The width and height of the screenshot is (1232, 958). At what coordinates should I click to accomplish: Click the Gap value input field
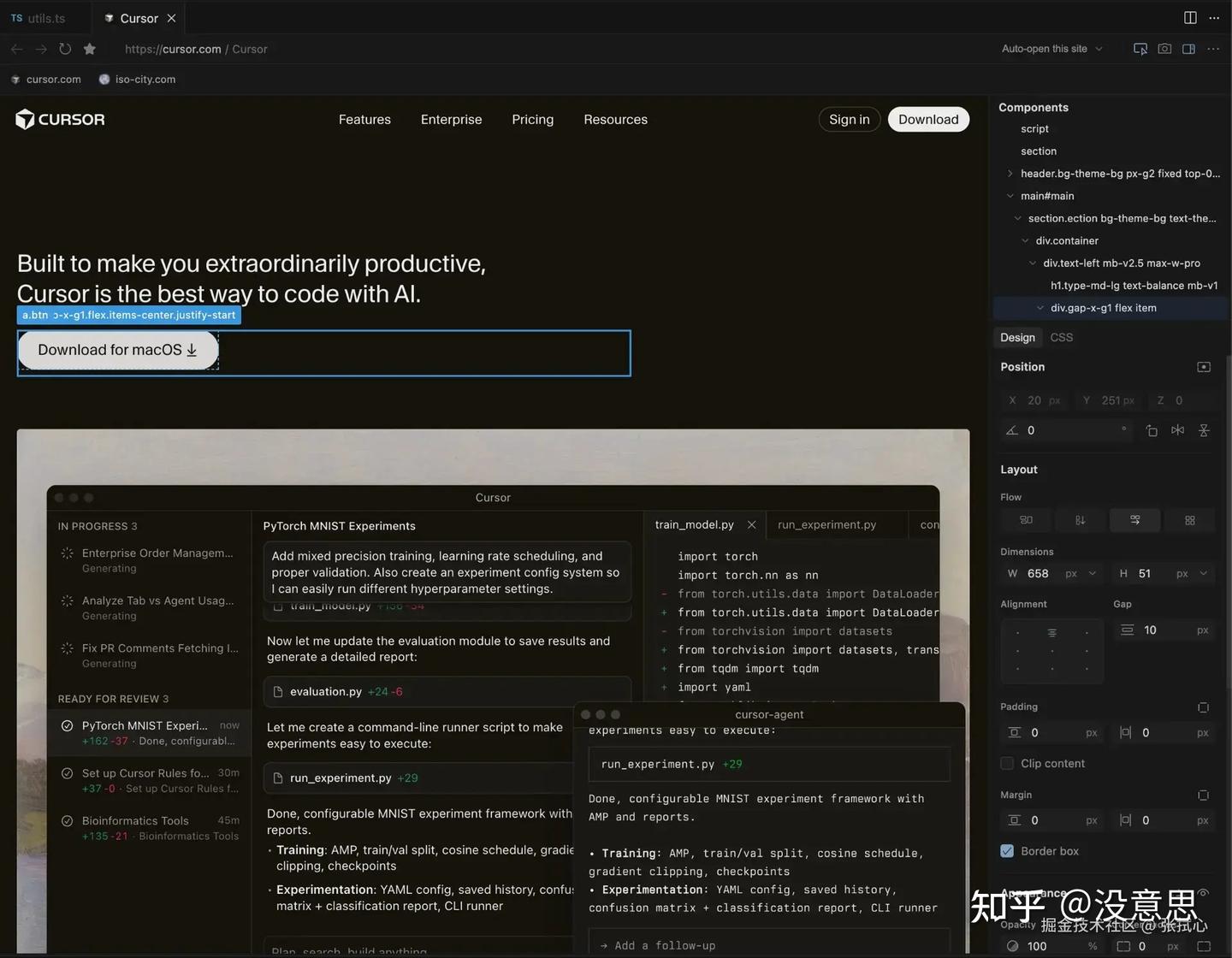pyautogui.click(x=1167, y=630)
